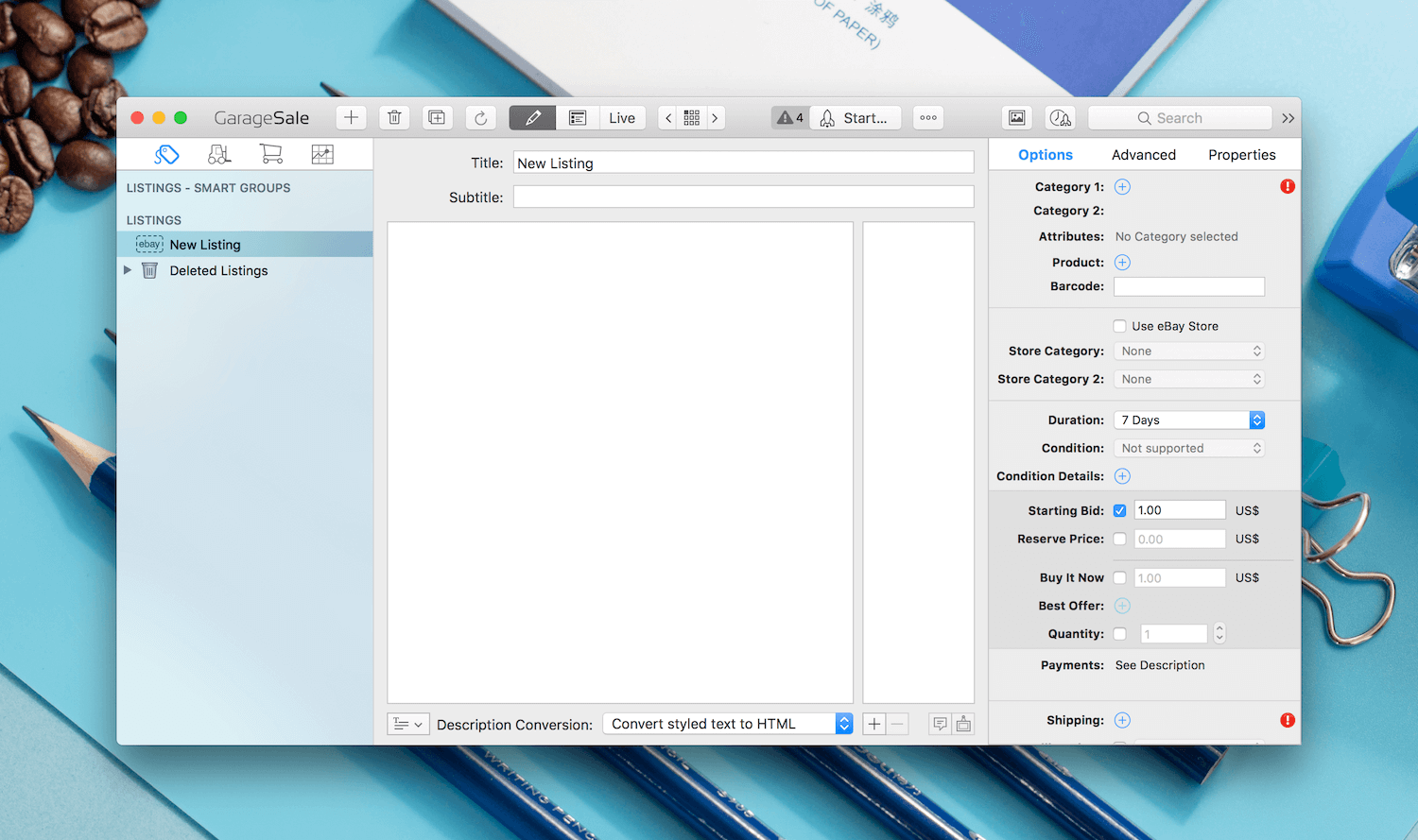Screen dimensions: 1418x840
Task: Click the trash icon in the toolbar
Action: point(394,117)
